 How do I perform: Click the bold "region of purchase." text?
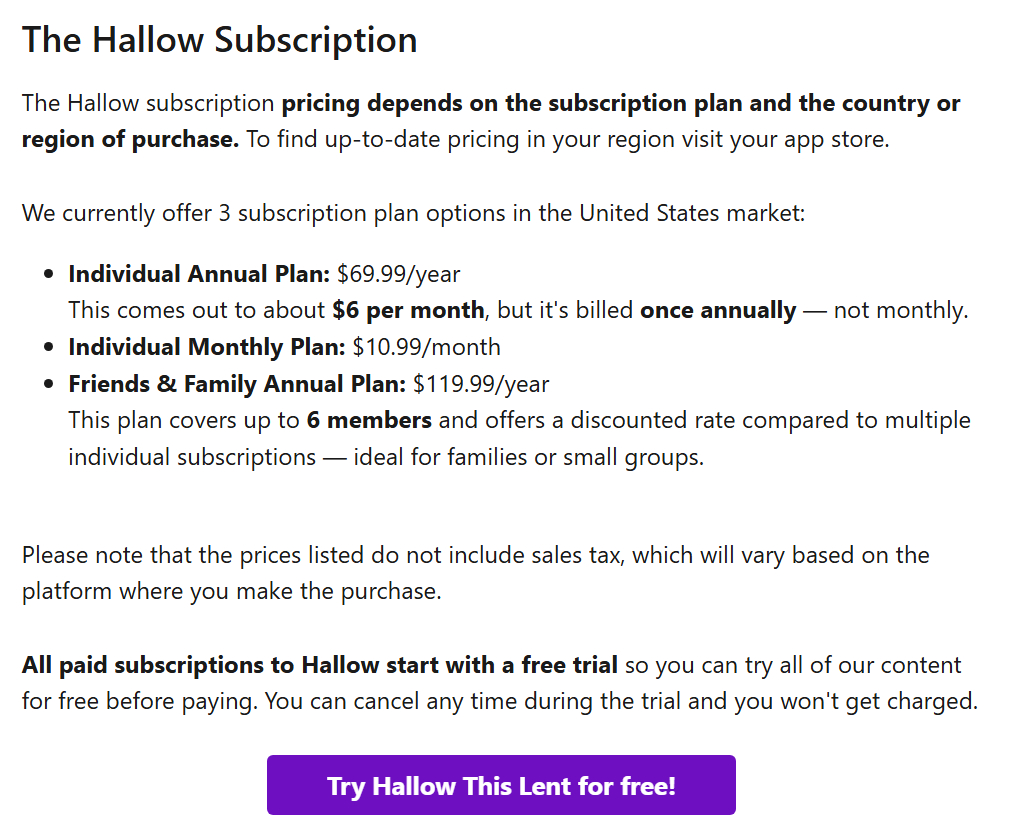pos(130,139)
